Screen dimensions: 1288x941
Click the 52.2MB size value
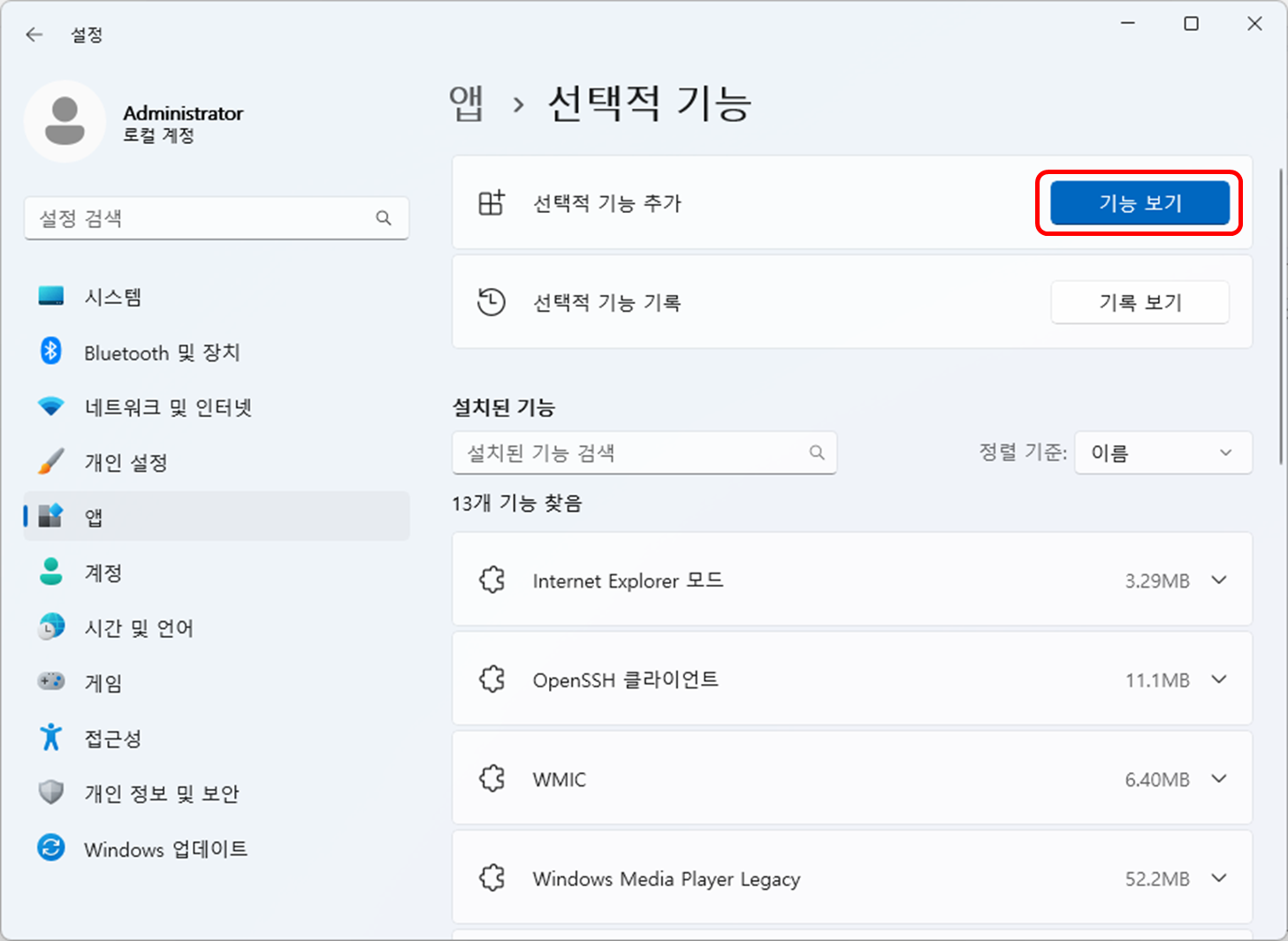[x=1157, y=878]
